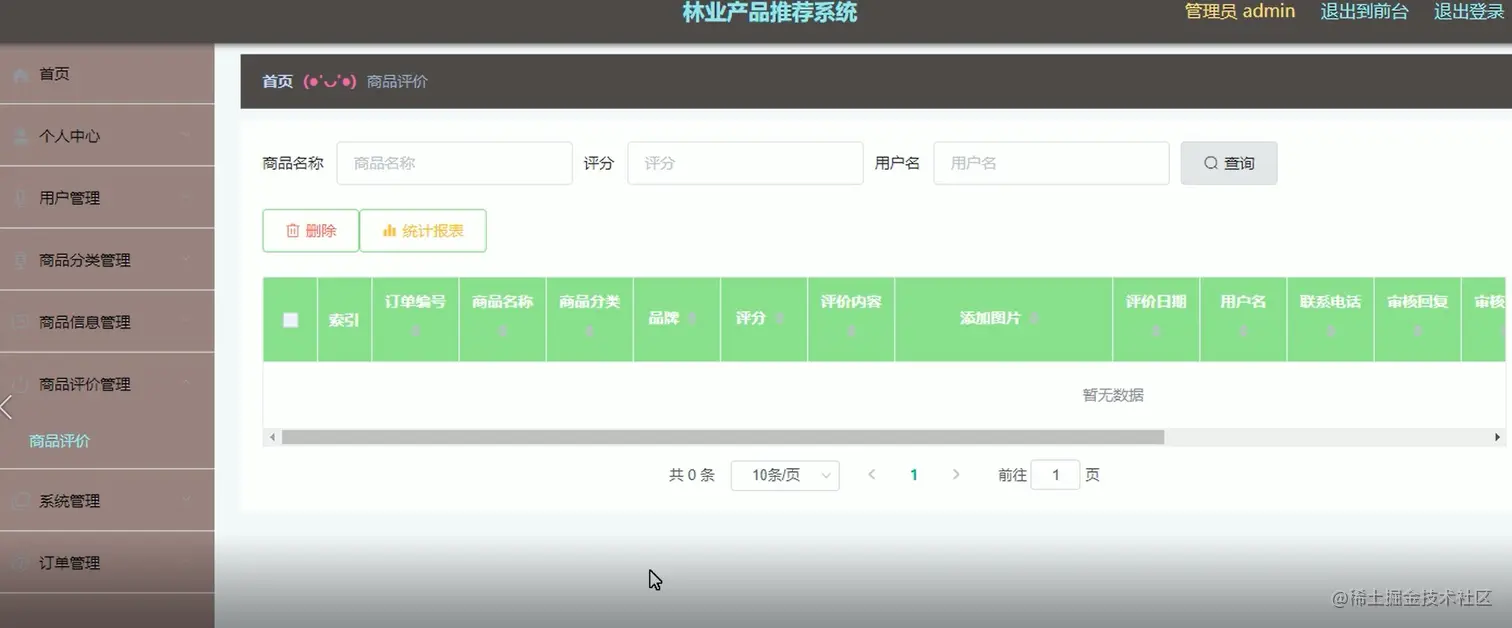Click the magnifier icon in 查询 button
The width and height of the screenshot is (1512, 628).
click(1210, 163)
